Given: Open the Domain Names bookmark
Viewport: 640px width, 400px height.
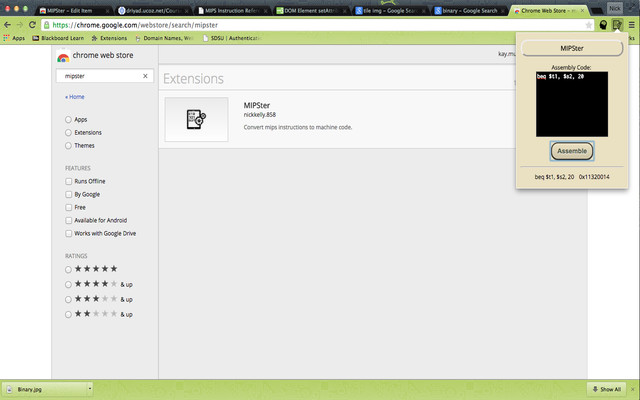Looking at the screenshot, I should point(164,38).
